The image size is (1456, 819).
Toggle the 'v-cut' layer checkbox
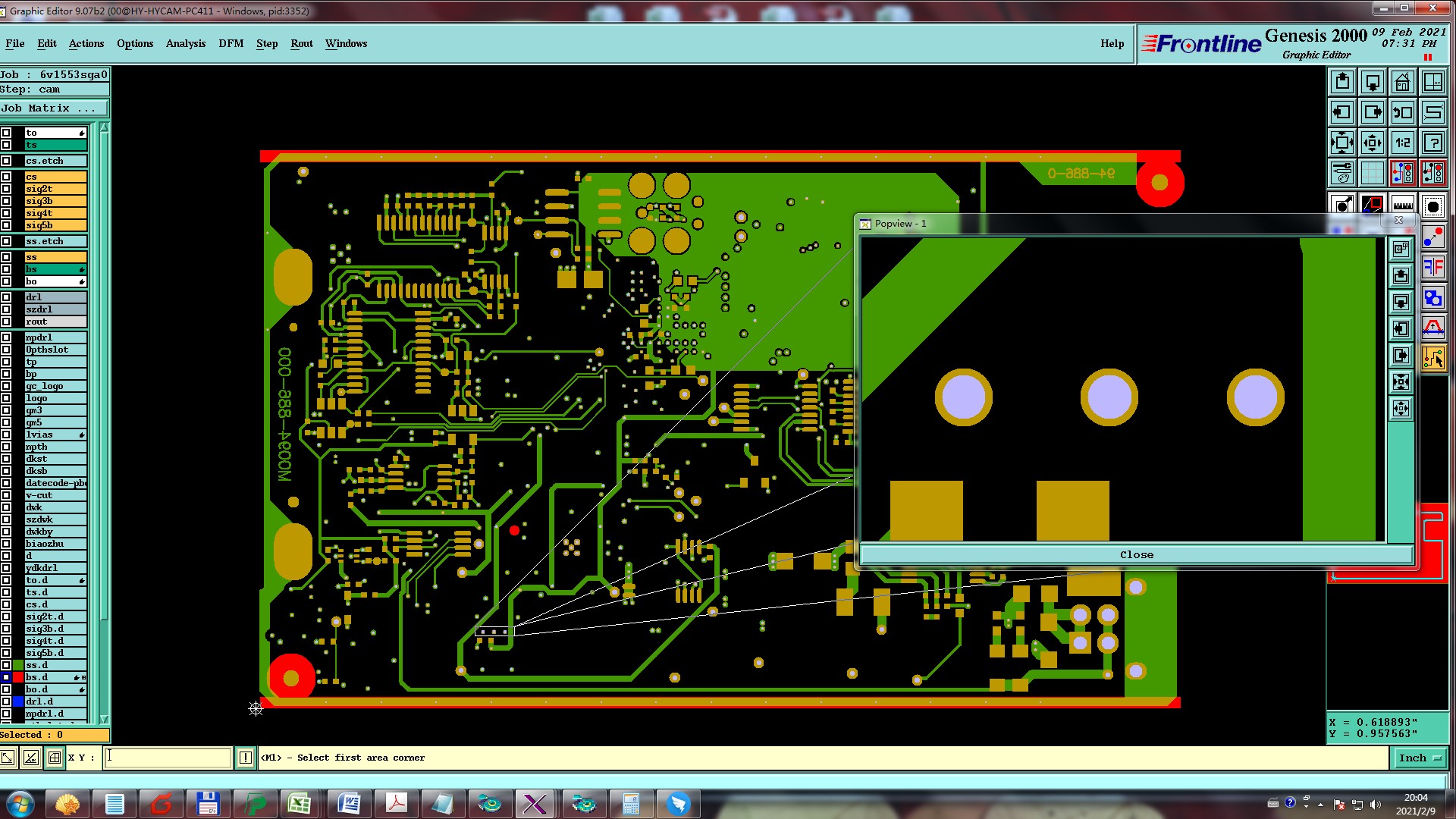[6, 495]
